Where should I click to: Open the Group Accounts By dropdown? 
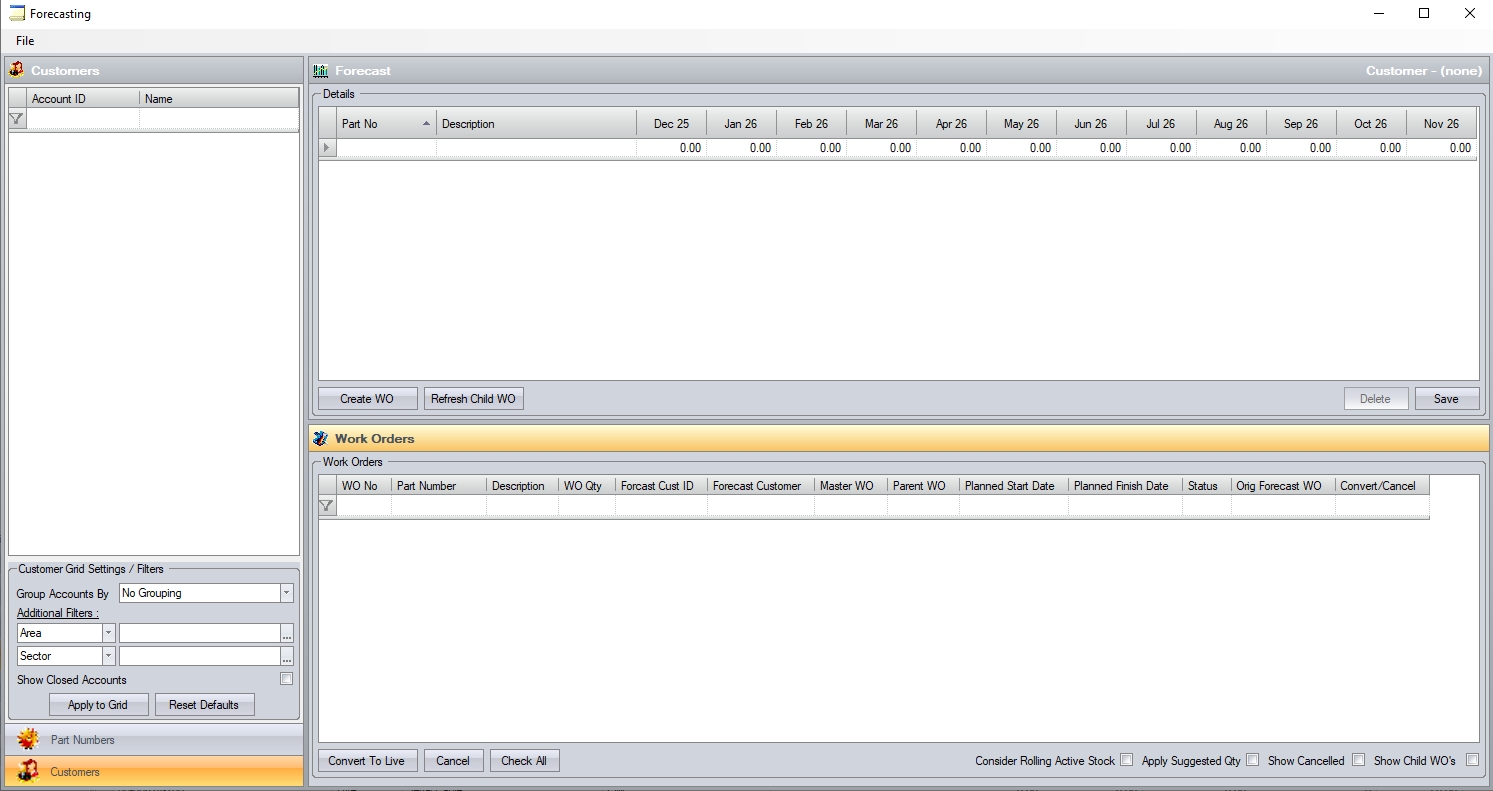286,593
